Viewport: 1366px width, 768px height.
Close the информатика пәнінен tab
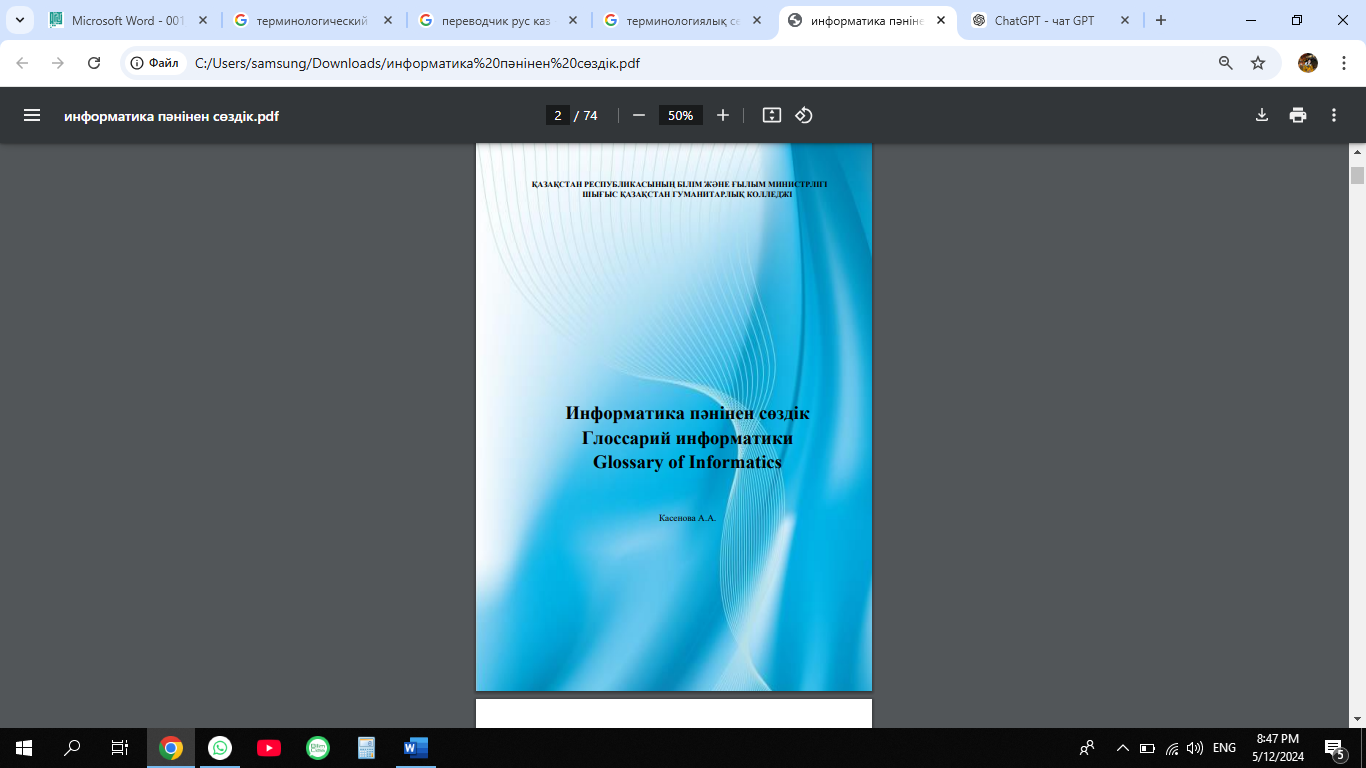tap(940, 20)
